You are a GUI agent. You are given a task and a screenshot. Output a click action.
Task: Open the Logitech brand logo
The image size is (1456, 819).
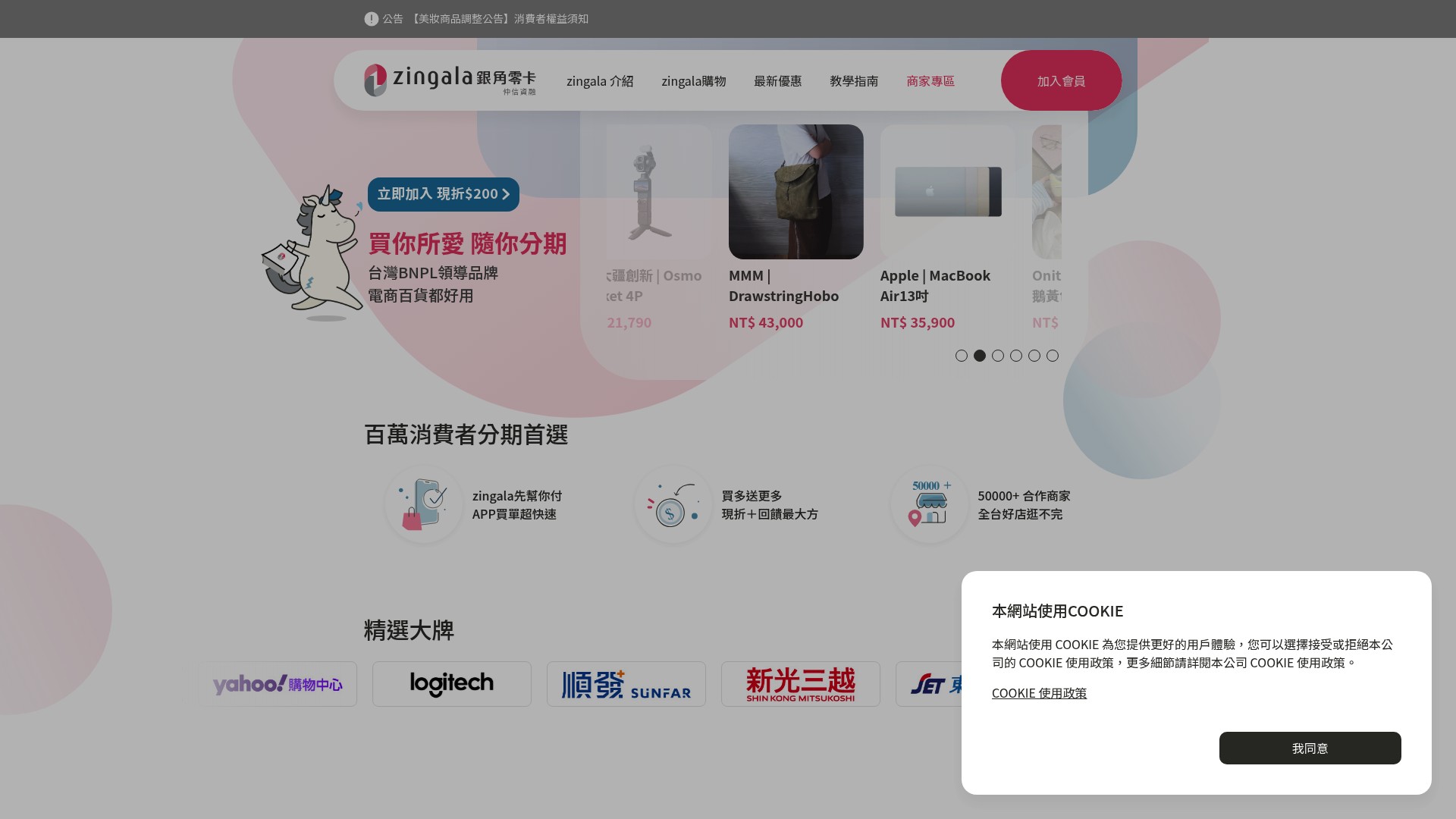[452, 684]
